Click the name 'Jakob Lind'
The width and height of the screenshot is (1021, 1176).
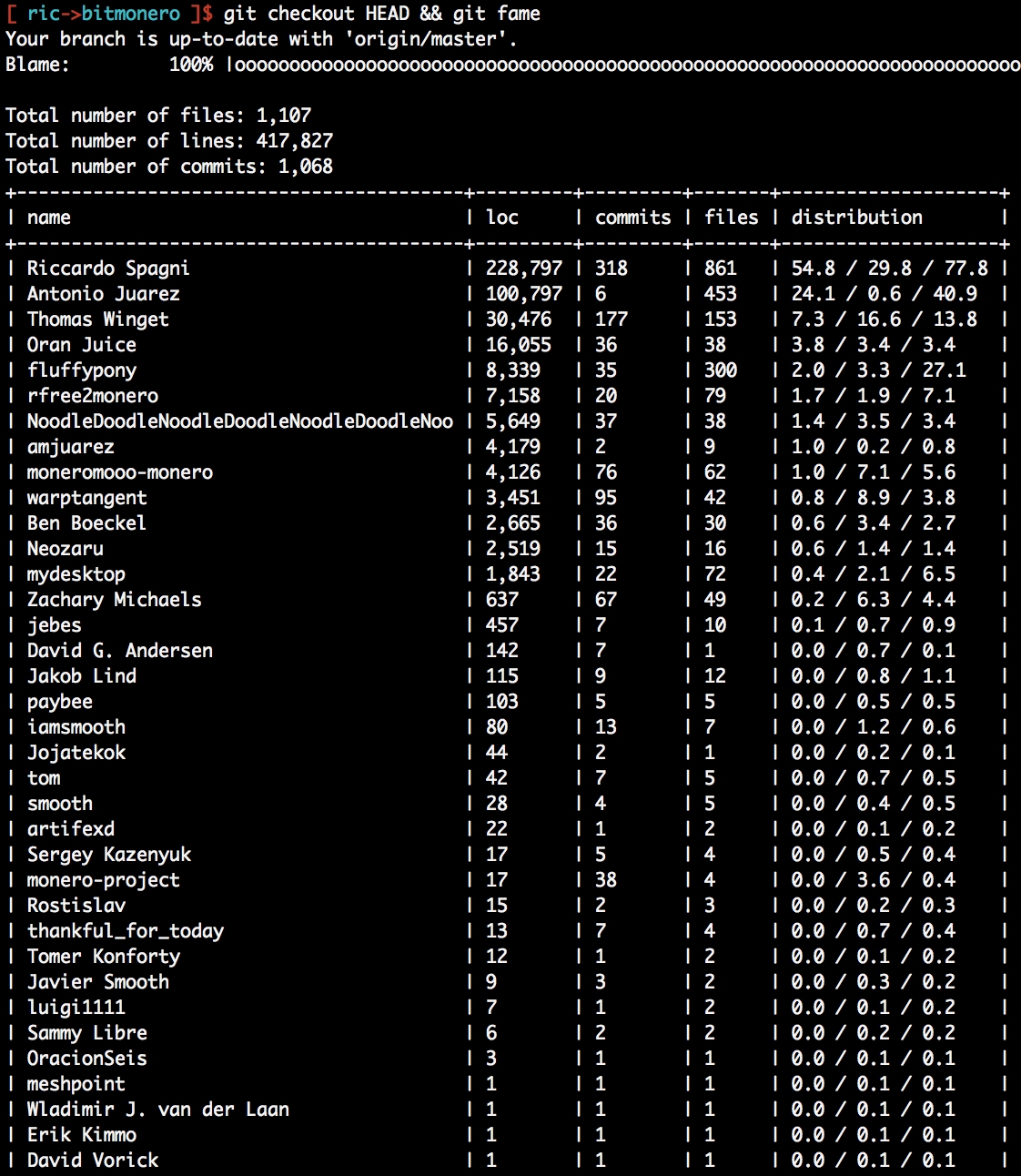point(82,676)
